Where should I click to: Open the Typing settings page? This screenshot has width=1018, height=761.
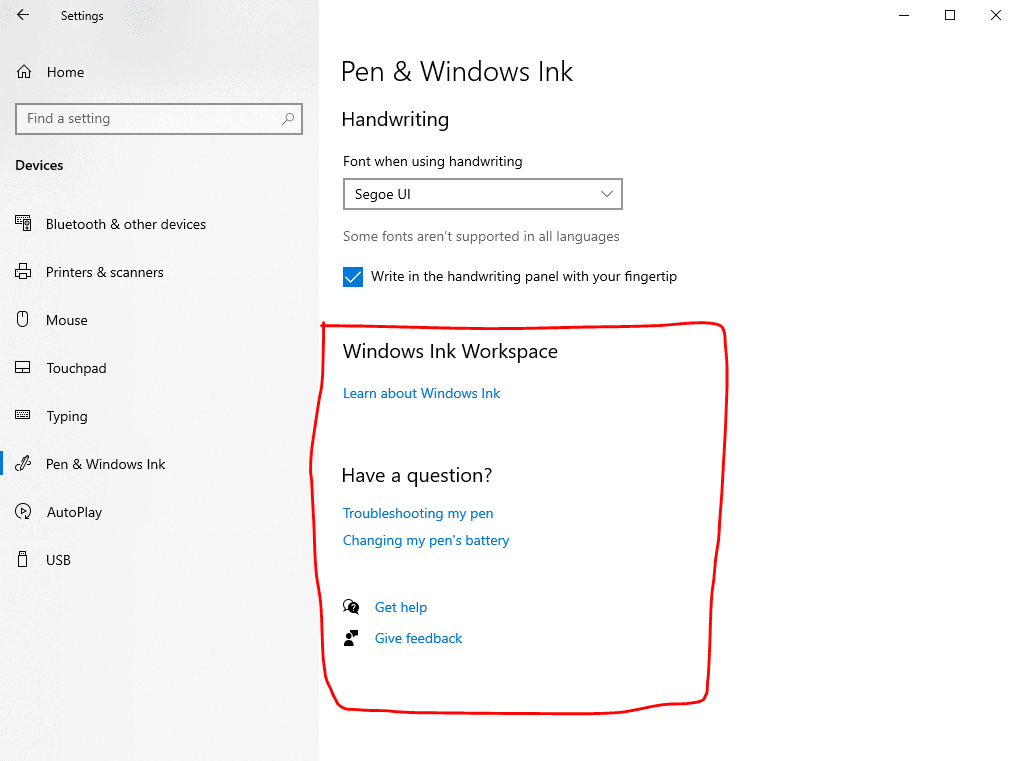tap(67, 416)
